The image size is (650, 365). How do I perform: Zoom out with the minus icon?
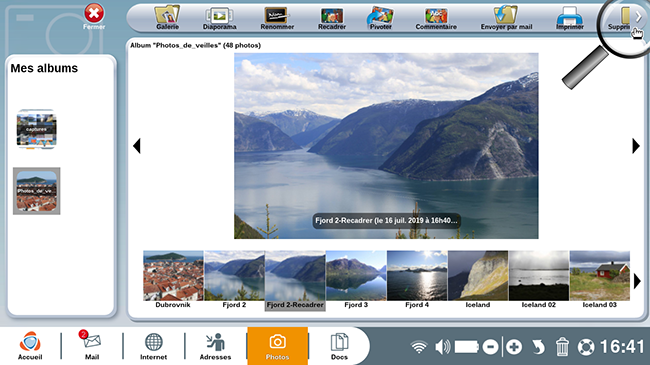[x=490, y=347]
